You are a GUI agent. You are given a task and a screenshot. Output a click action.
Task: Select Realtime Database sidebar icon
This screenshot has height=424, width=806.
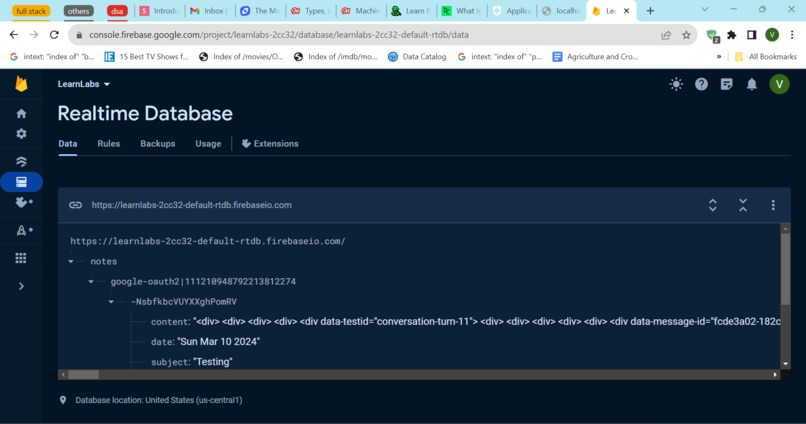[x=21, y=182]
